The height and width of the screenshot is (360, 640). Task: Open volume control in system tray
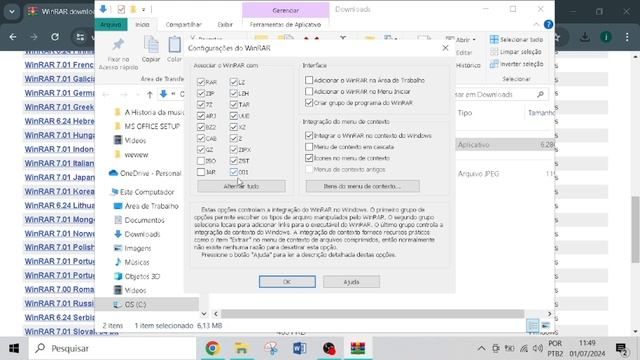(538, 349)
